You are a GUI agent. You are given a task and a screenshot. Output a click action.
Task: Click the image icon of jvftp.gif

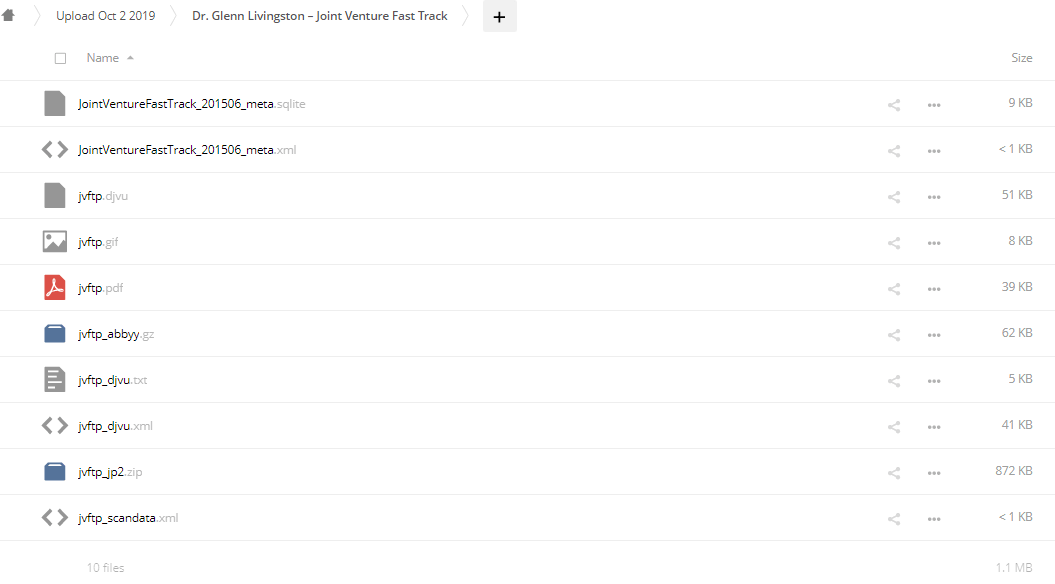[x=54, y=242]
